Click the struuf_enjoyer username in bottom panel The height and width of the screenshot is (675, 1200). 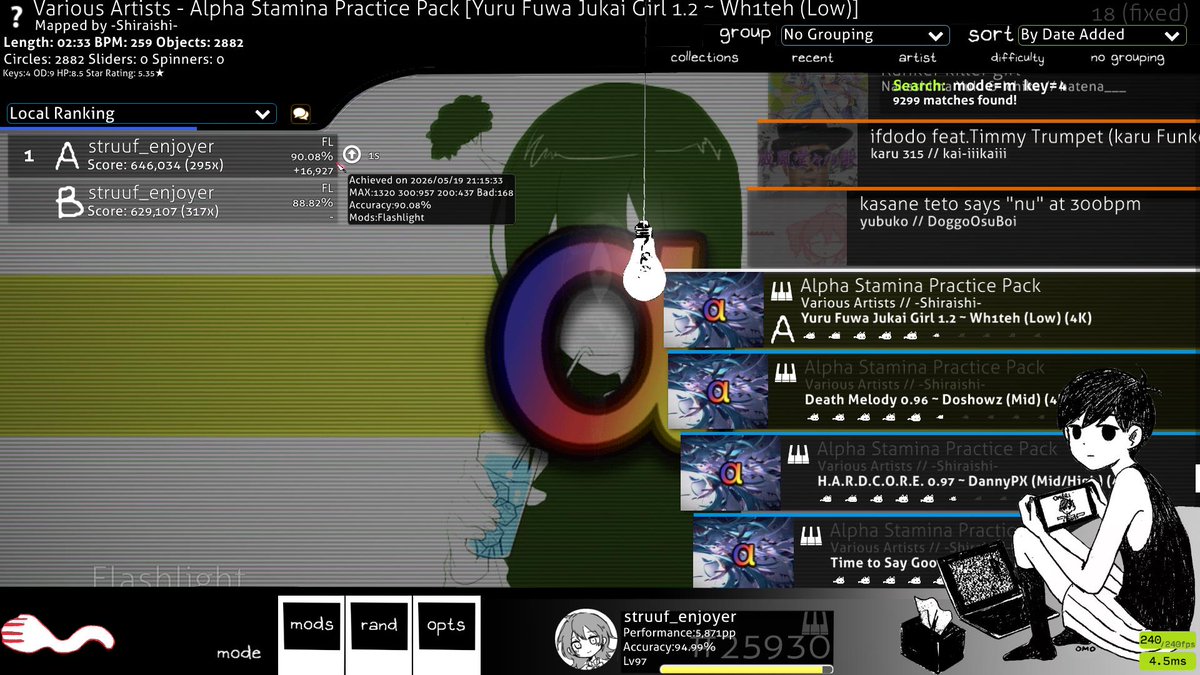(679, 617)
